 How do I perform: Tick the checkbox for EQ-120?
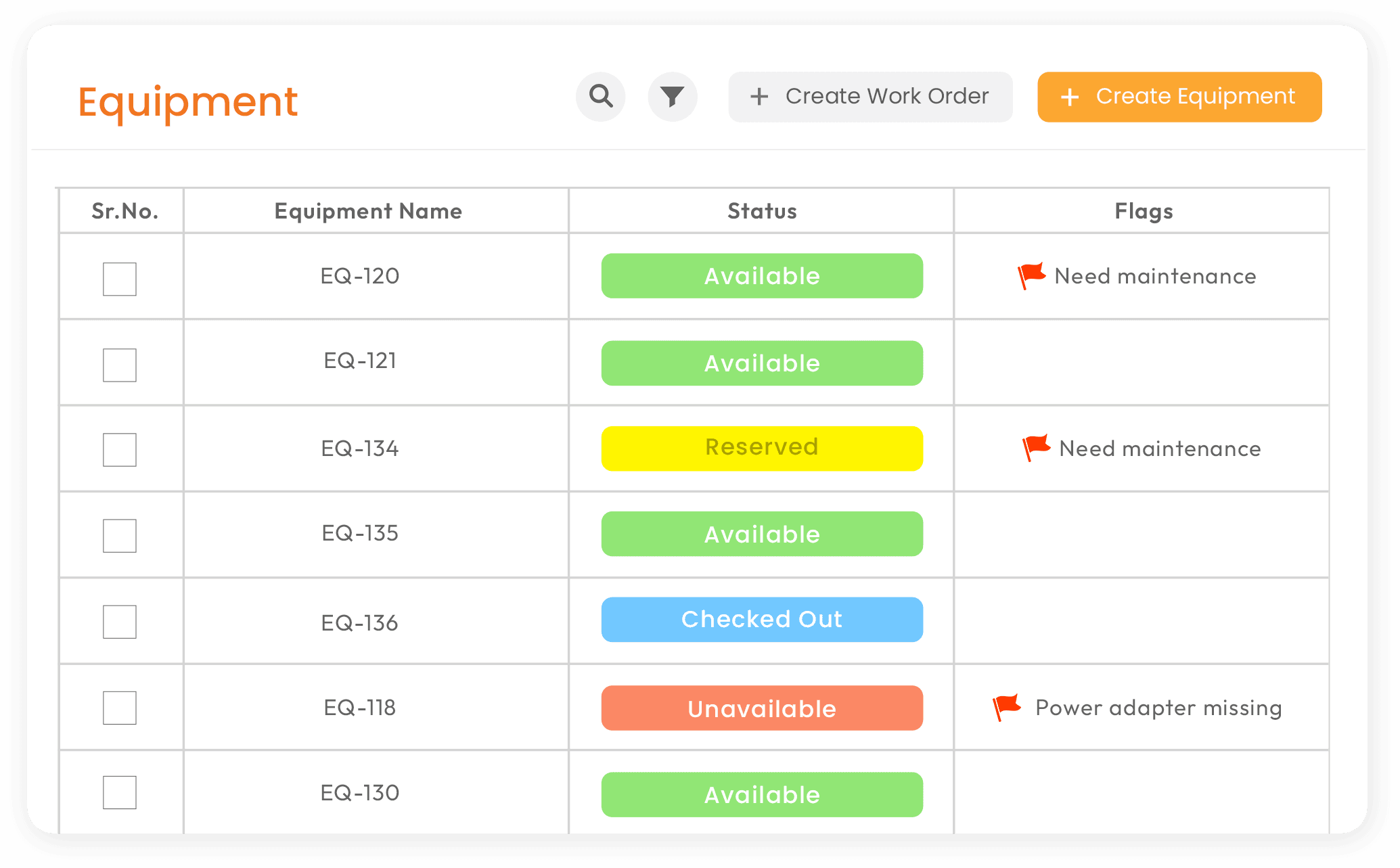pyautogui.click(x=120, y=279)
